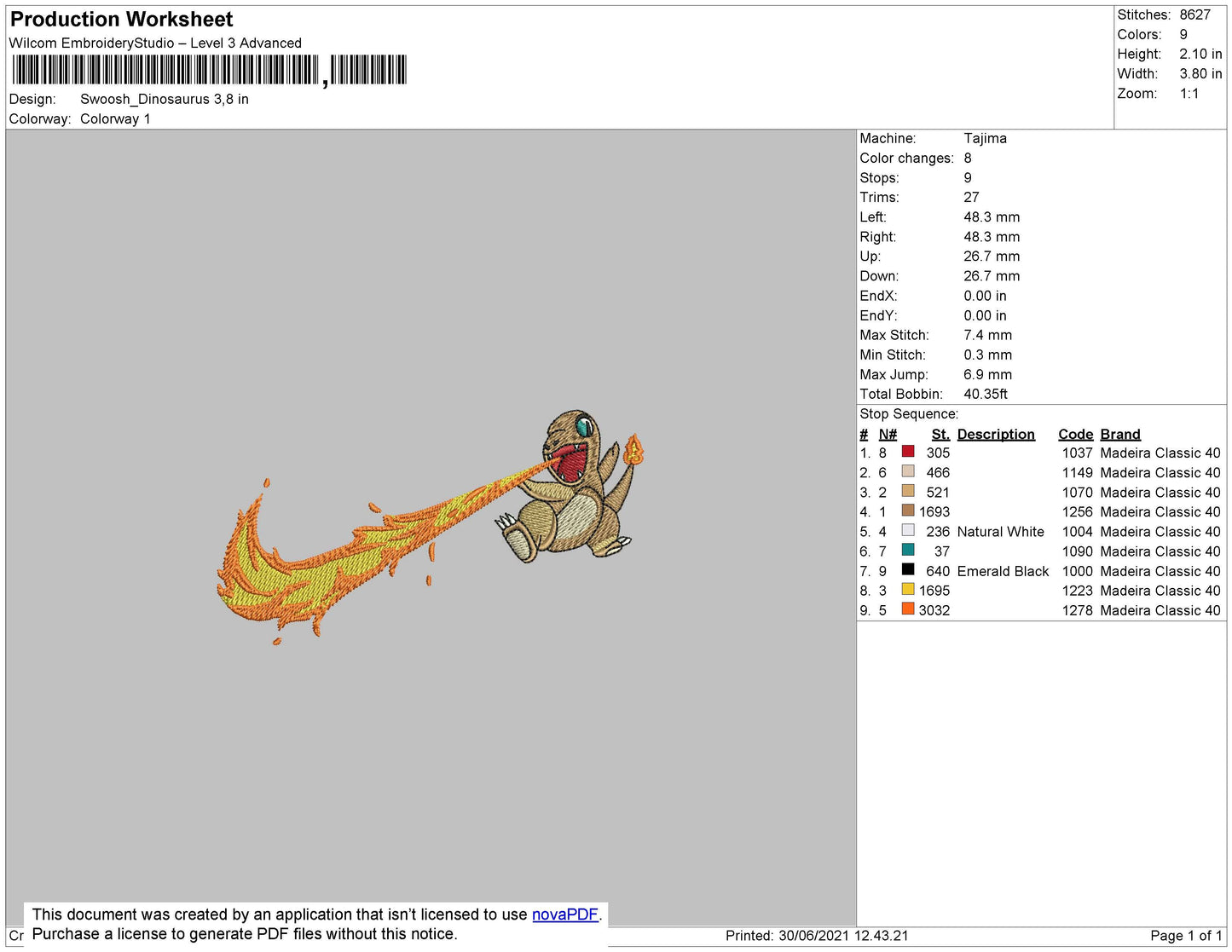1232x952 pixels.
Task: Click the barcode under the studio title
Action: 209,70
